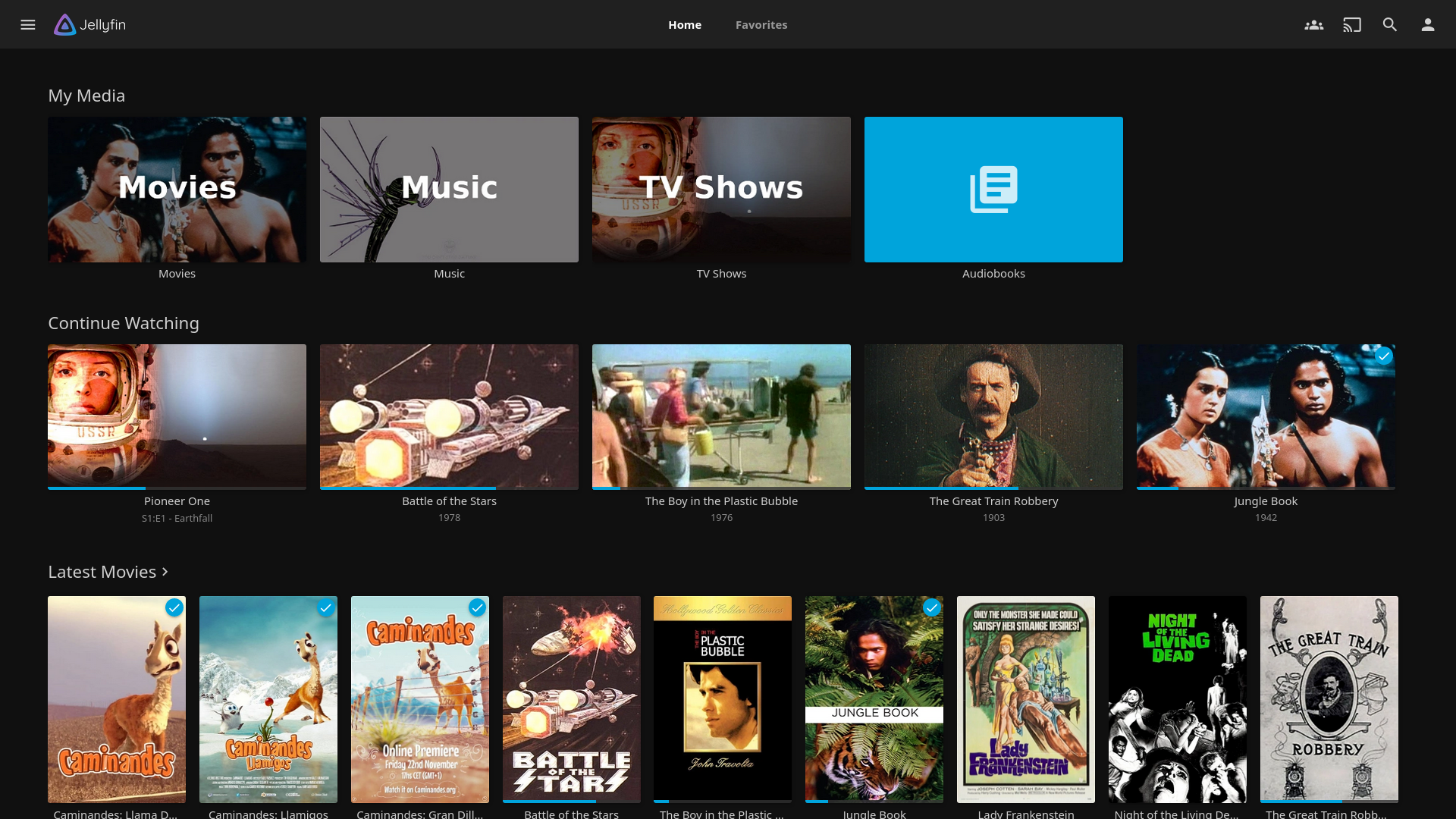Click the user profile icon

[x=1428, y=24]
